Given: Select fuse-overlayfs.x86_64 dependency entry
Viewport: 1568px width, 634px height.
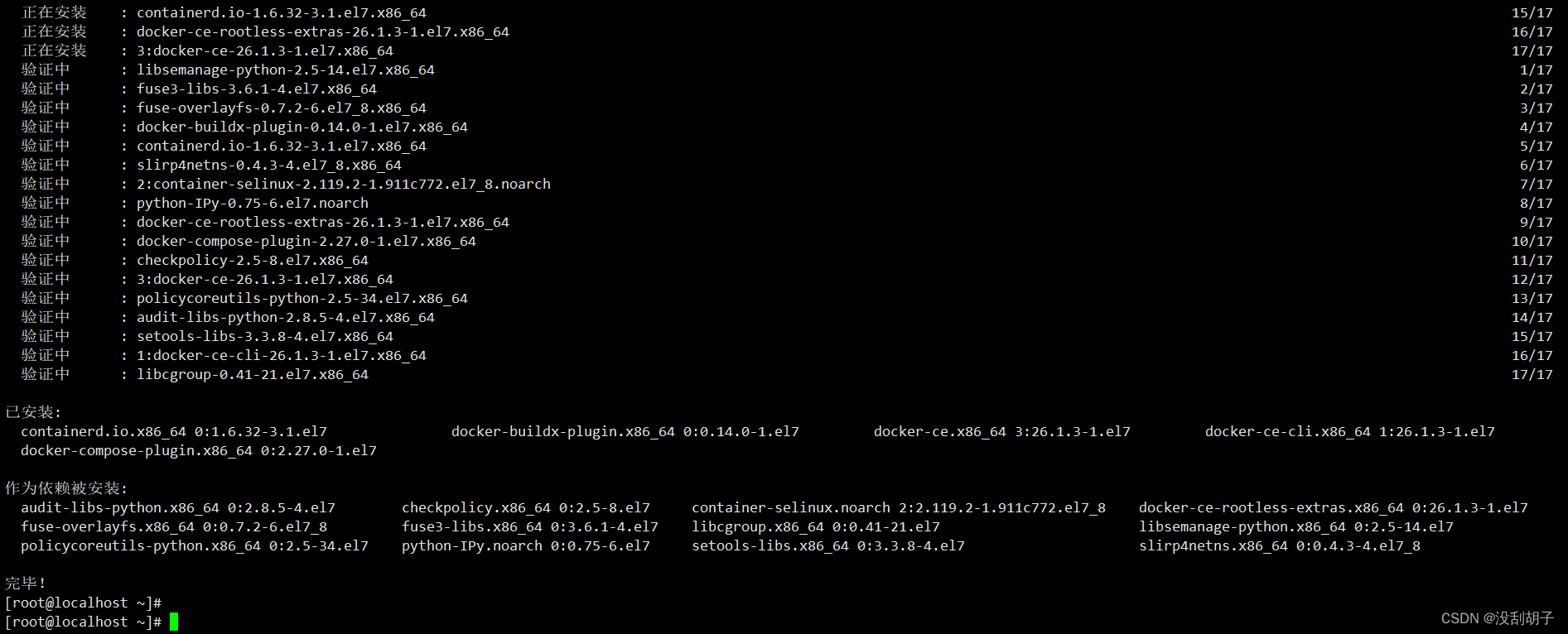Looking at the screenshot, I should coord(174,526).
